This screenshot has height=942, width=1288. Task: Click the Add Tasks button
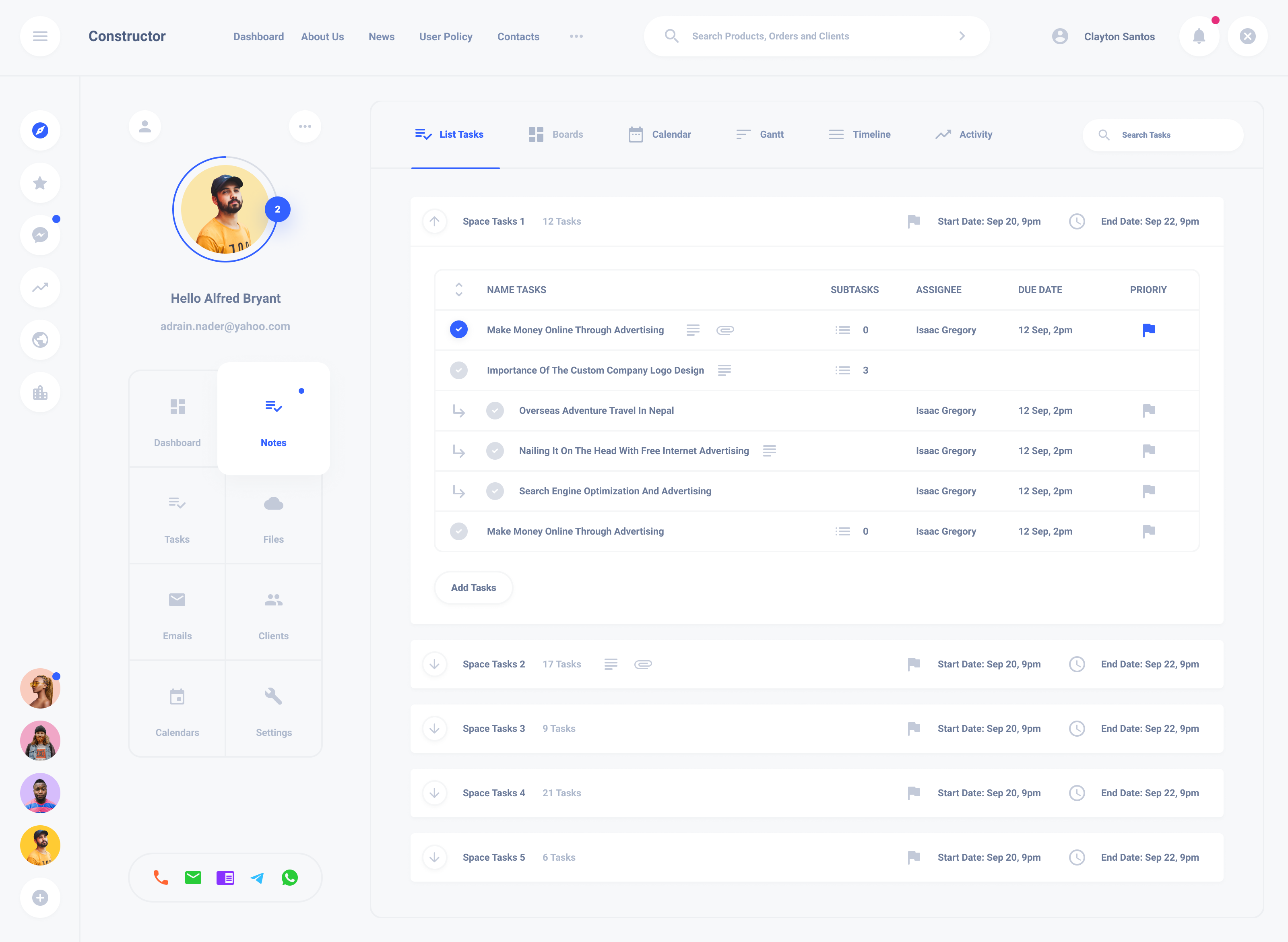point(473,587)
